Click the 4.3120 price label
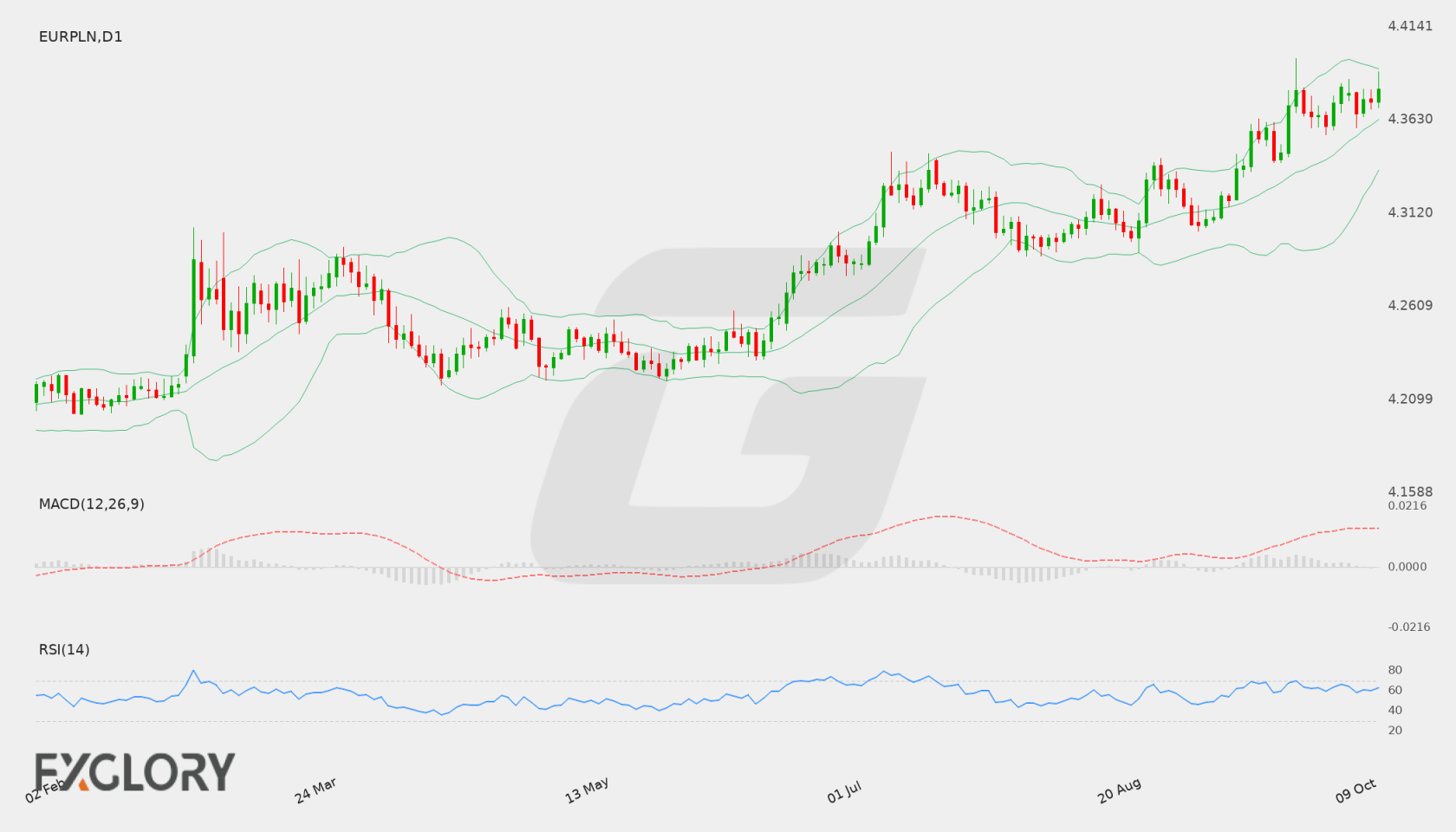 point(1410,212)
